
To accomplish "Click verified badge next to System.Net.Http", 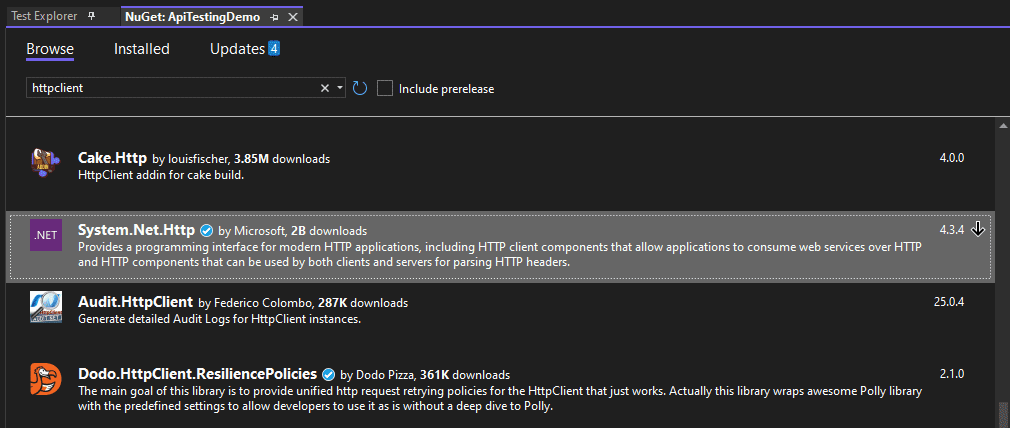I will 207,230.
